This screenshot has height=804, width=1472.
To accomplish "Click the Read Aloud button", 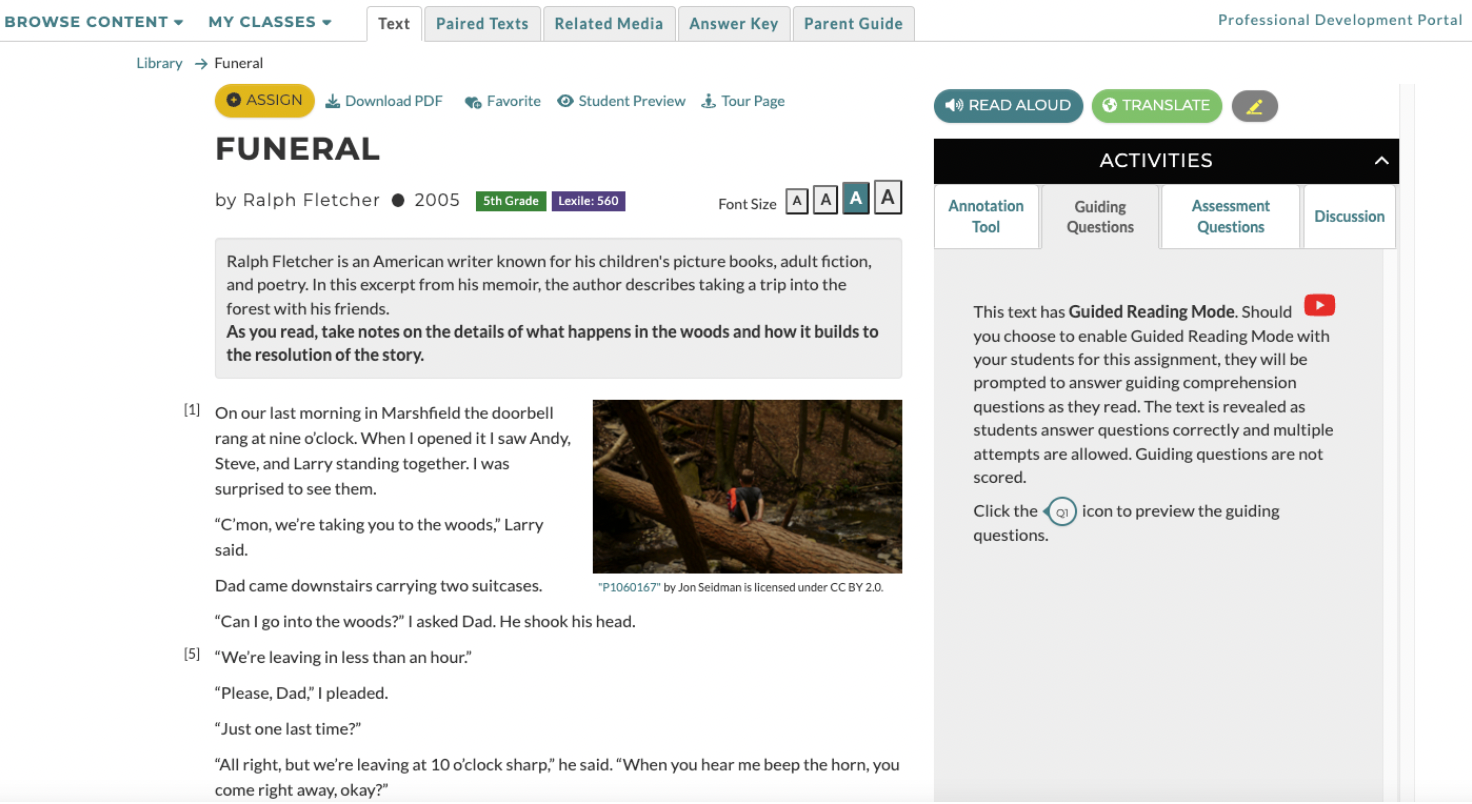I will (1008, 106).
